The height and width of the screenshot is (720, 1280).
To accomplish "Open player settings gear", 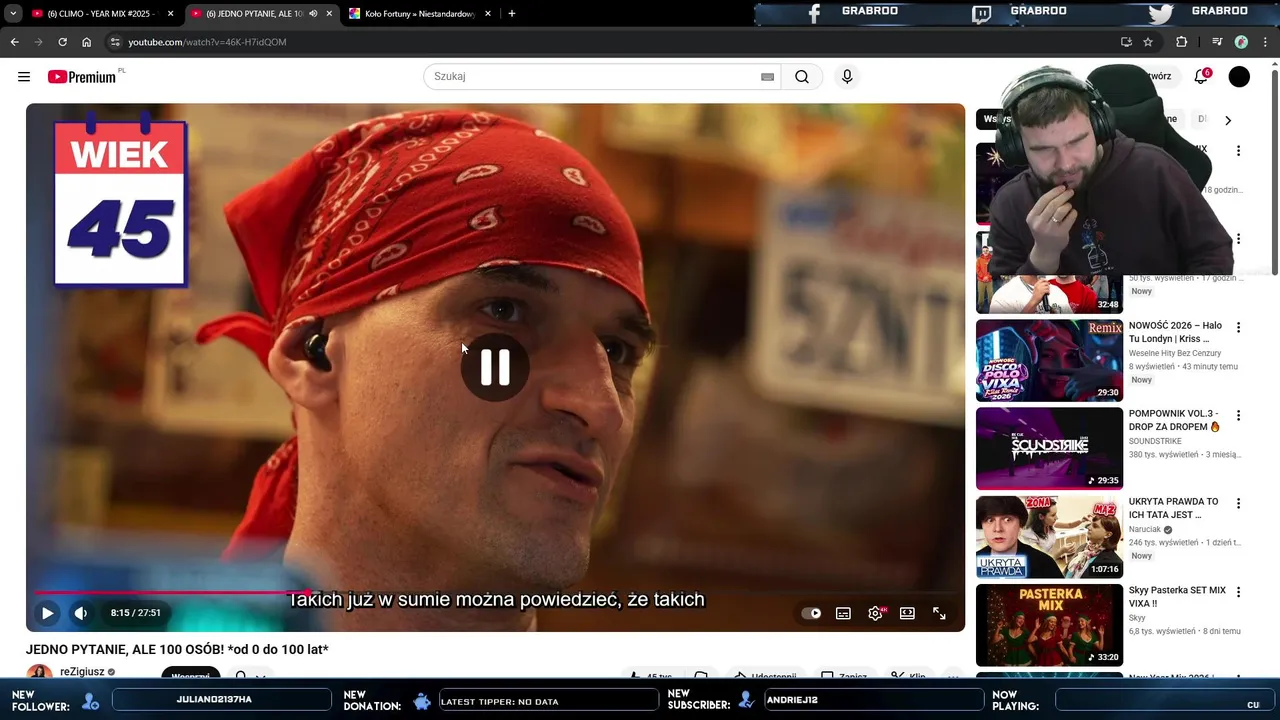I will 875,613.
